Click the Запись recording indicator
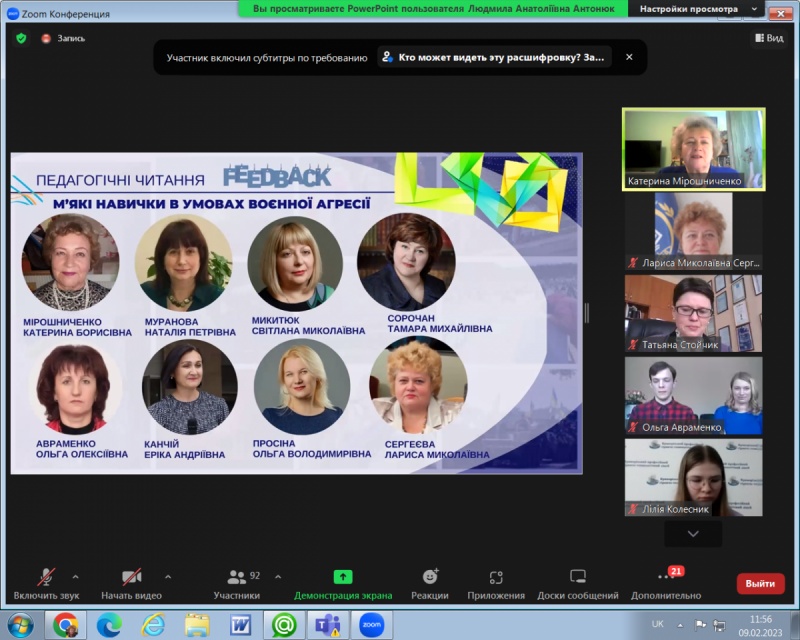 pyautogui.click(x=63, y=38)
